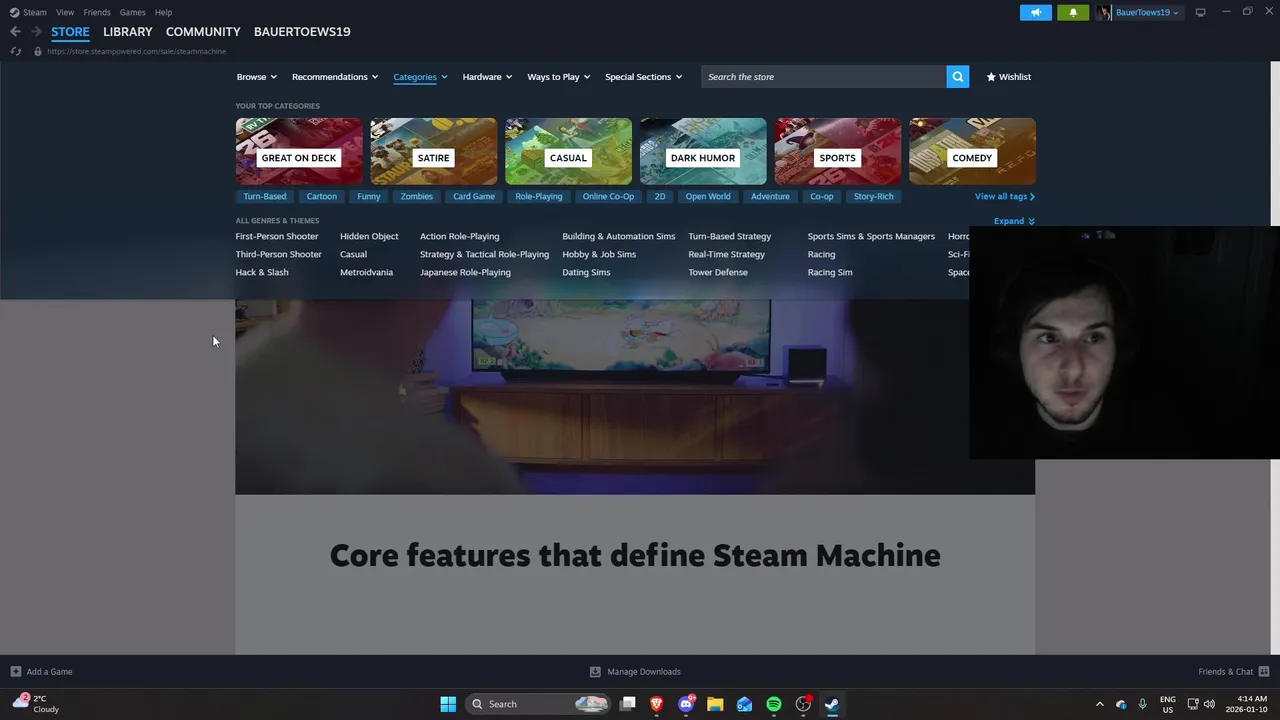Open the Special Sections dropdown
Screen dimensions: 1280x720
point(644,77)
